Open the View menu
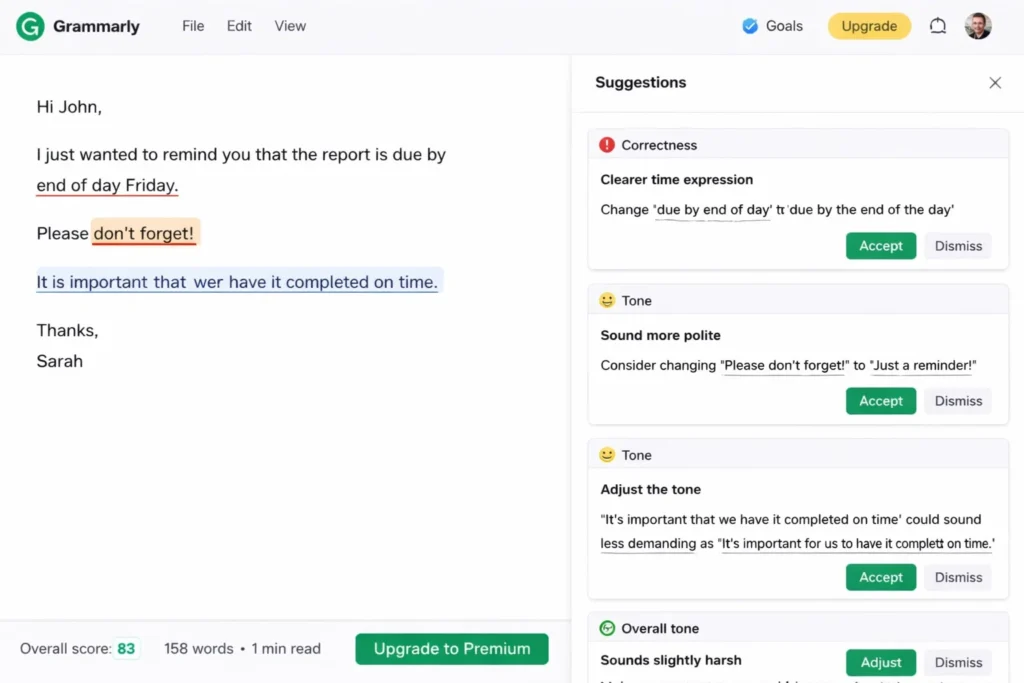Viewport: 1024px width, 683px height. point(289,26)
